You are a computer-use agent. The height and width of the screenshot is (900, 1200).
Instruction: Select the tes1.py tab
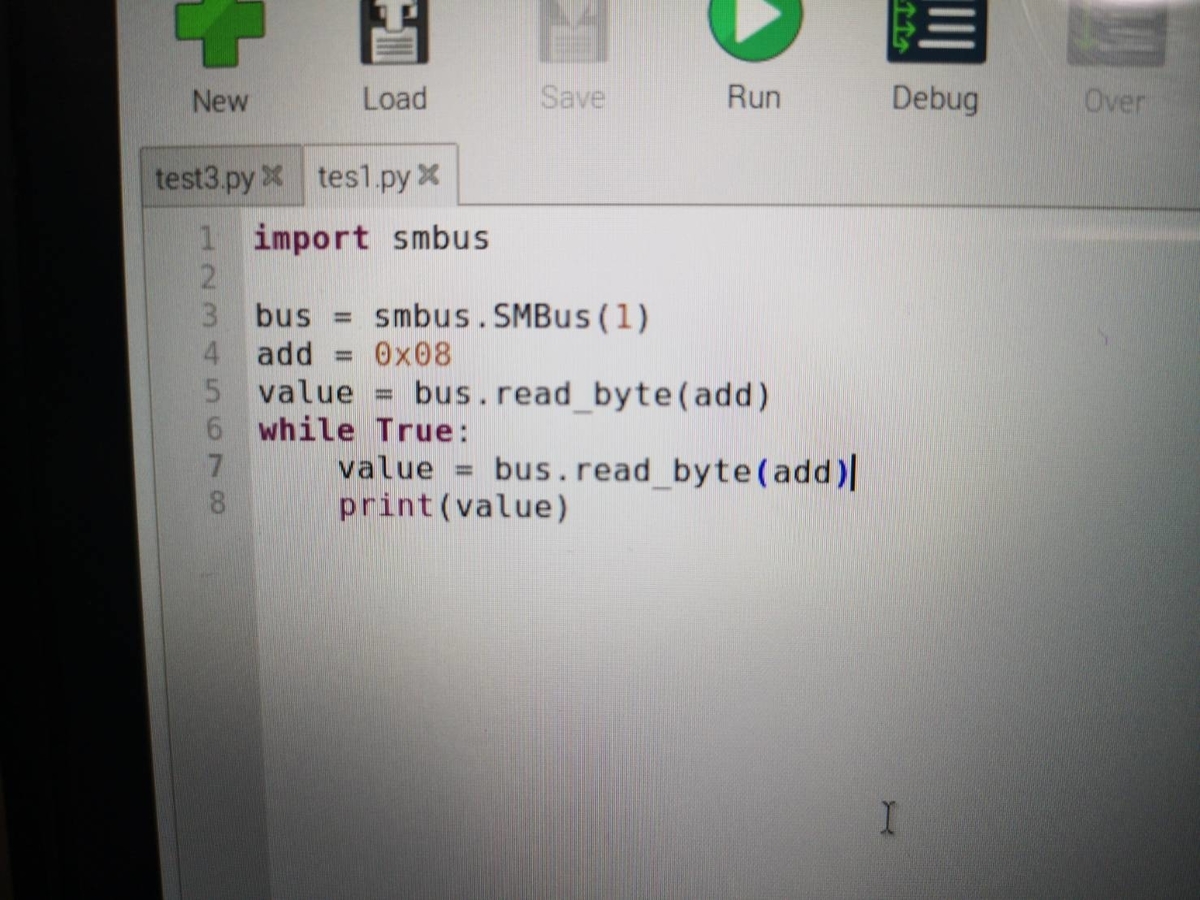[363, 178]
